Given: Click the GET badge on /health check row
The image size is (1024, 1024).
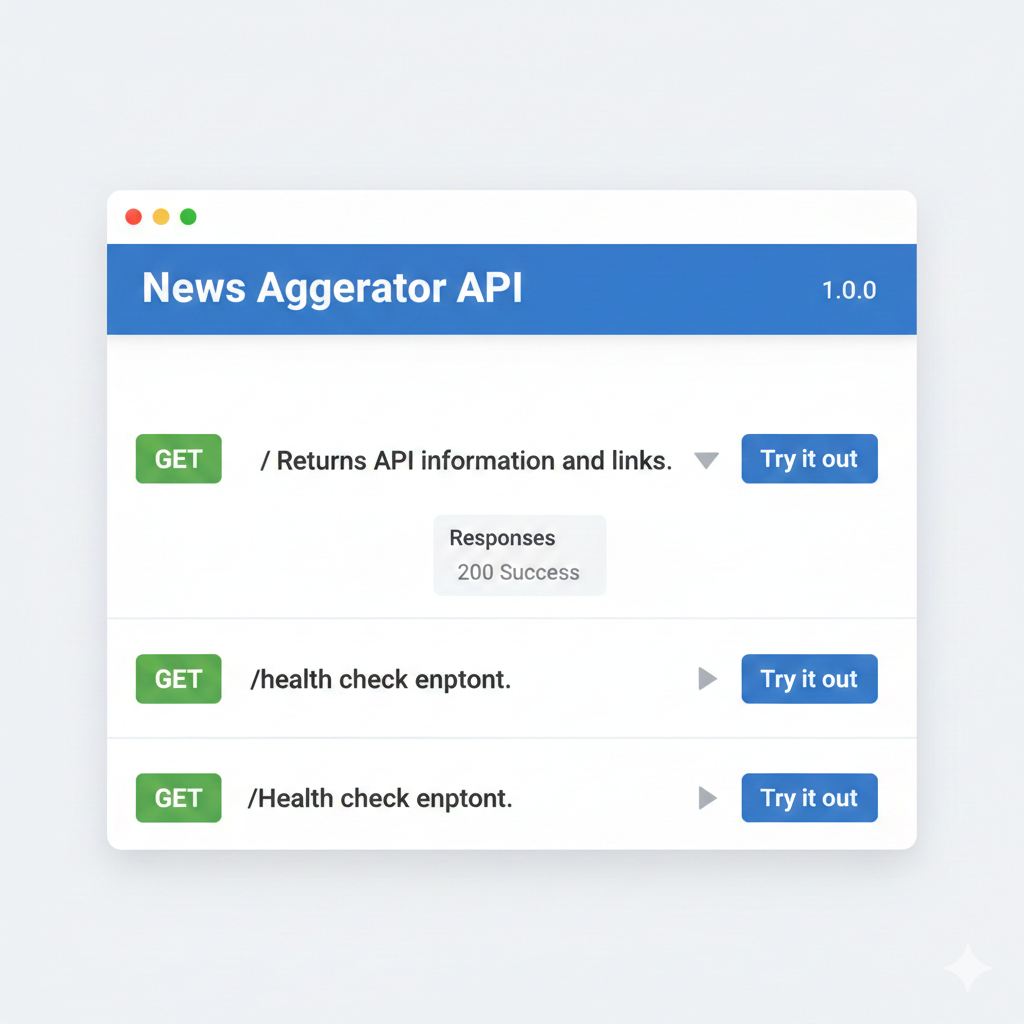Looking at the screenshot, I should (x=178, y=679).
